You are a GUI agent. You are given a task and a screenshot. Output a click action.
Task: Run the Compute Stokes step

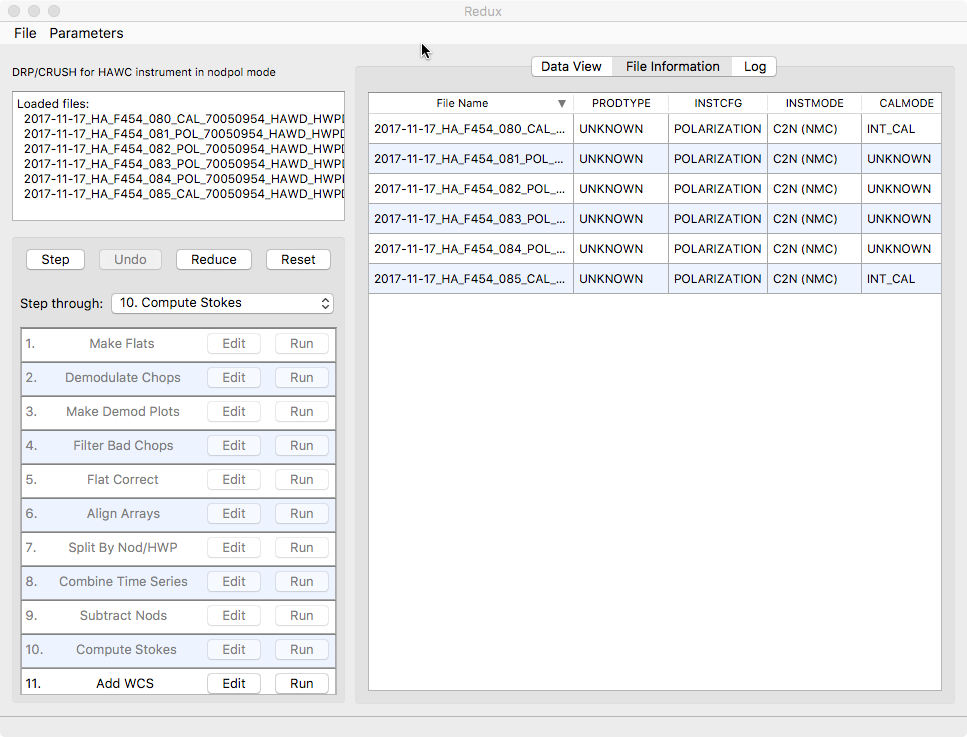(x=302, y=649)
